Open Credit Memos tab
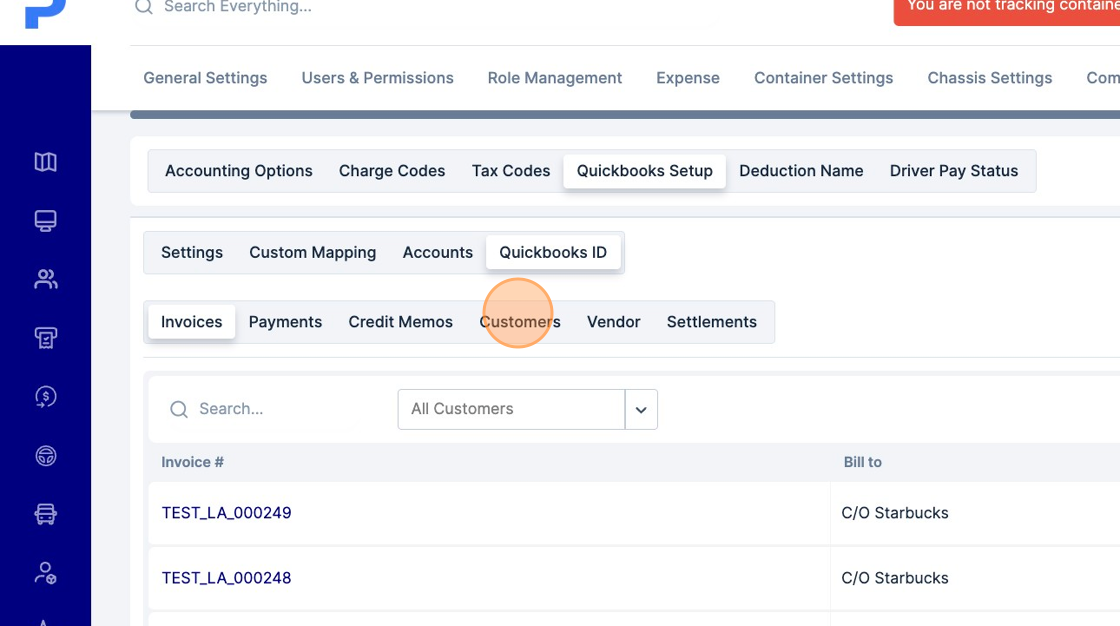 [x=400, y=322]
